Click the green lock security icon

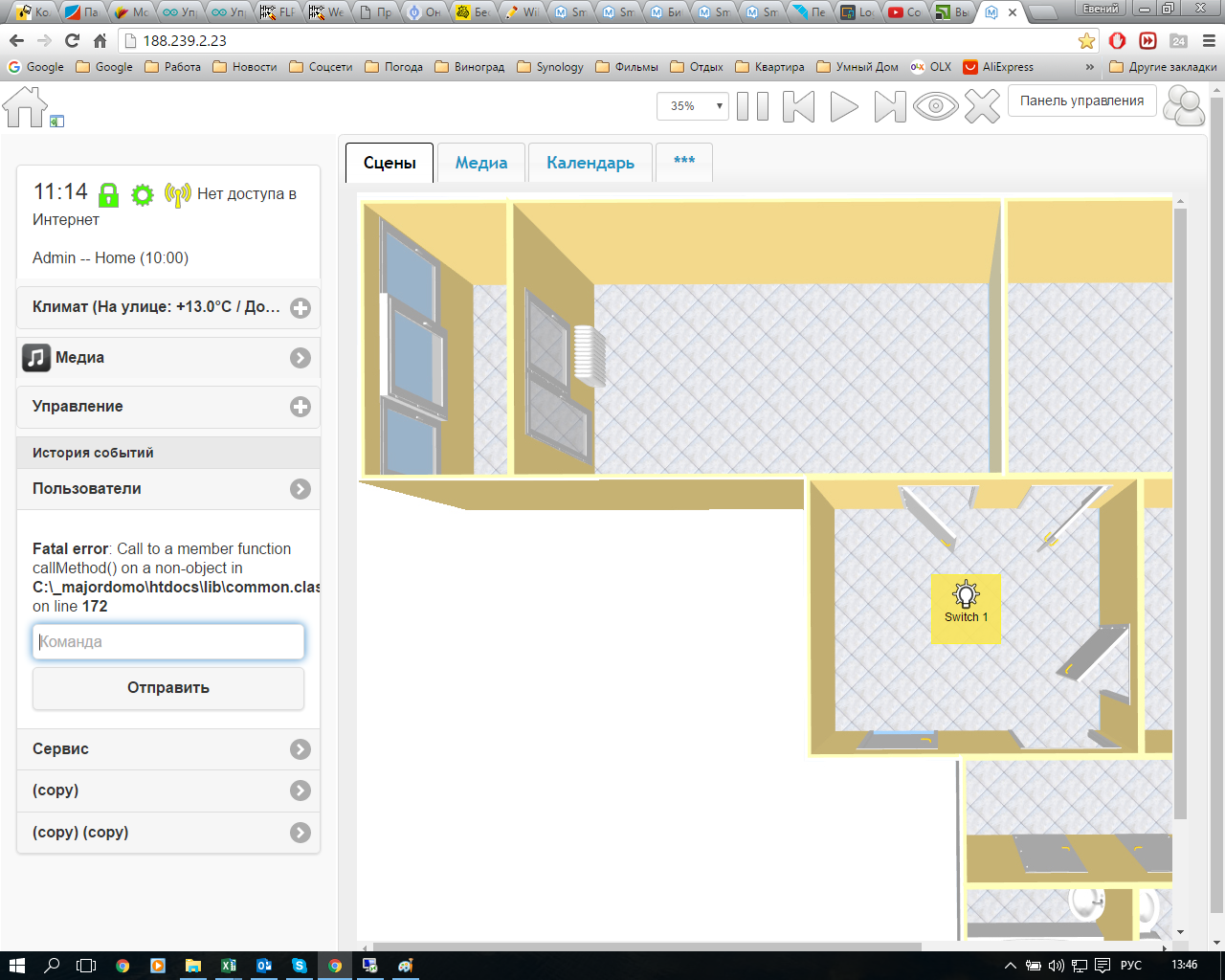(x=109, y=195)
